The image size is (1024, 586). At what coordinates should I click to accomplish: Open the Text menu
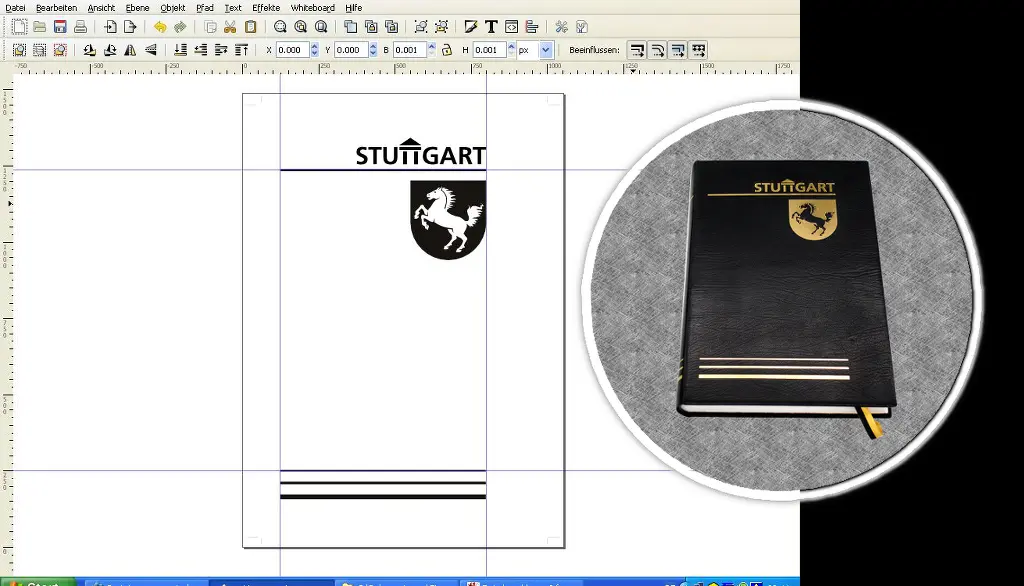[x=232, y=8]
